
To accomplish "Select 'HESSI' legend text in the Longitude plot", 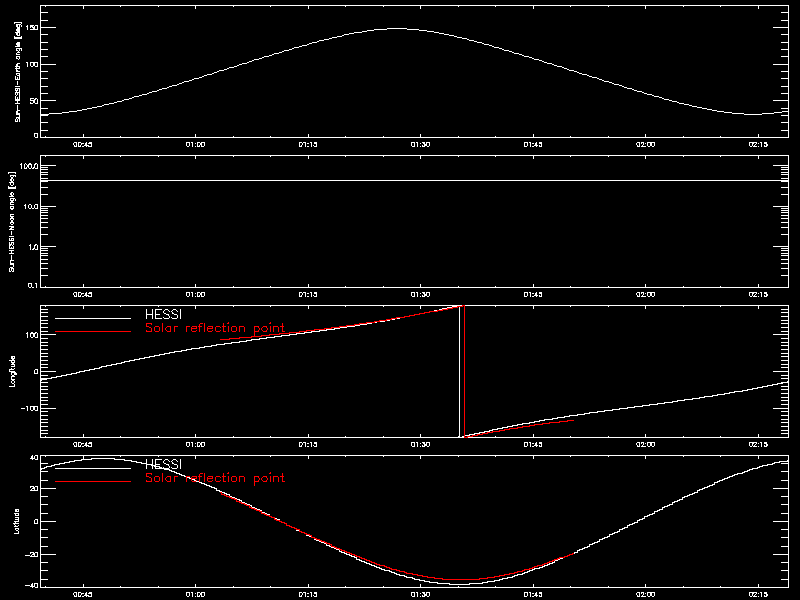I will (163, 314).
